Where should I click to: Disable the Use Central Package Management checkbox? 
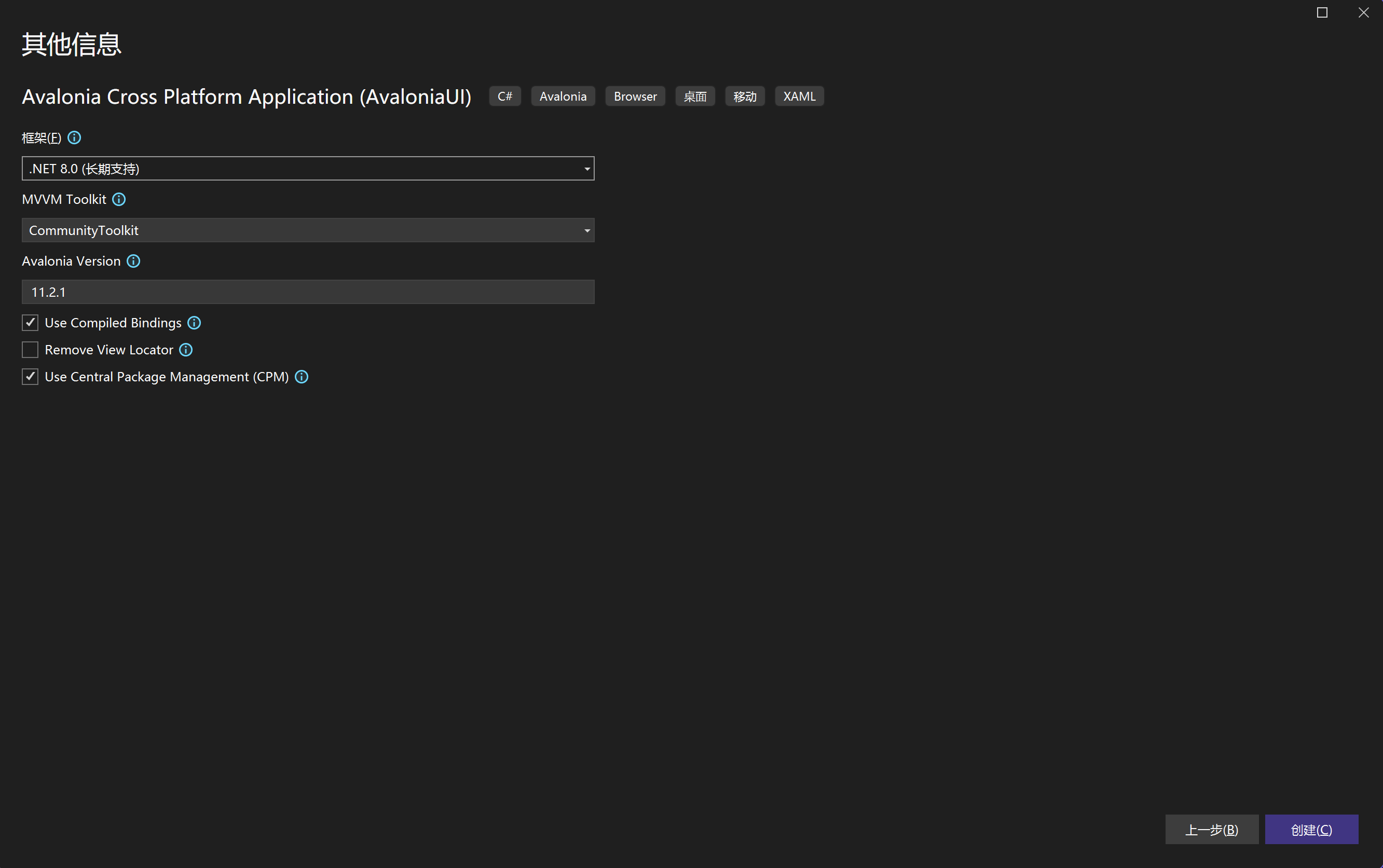coord(30,376)
